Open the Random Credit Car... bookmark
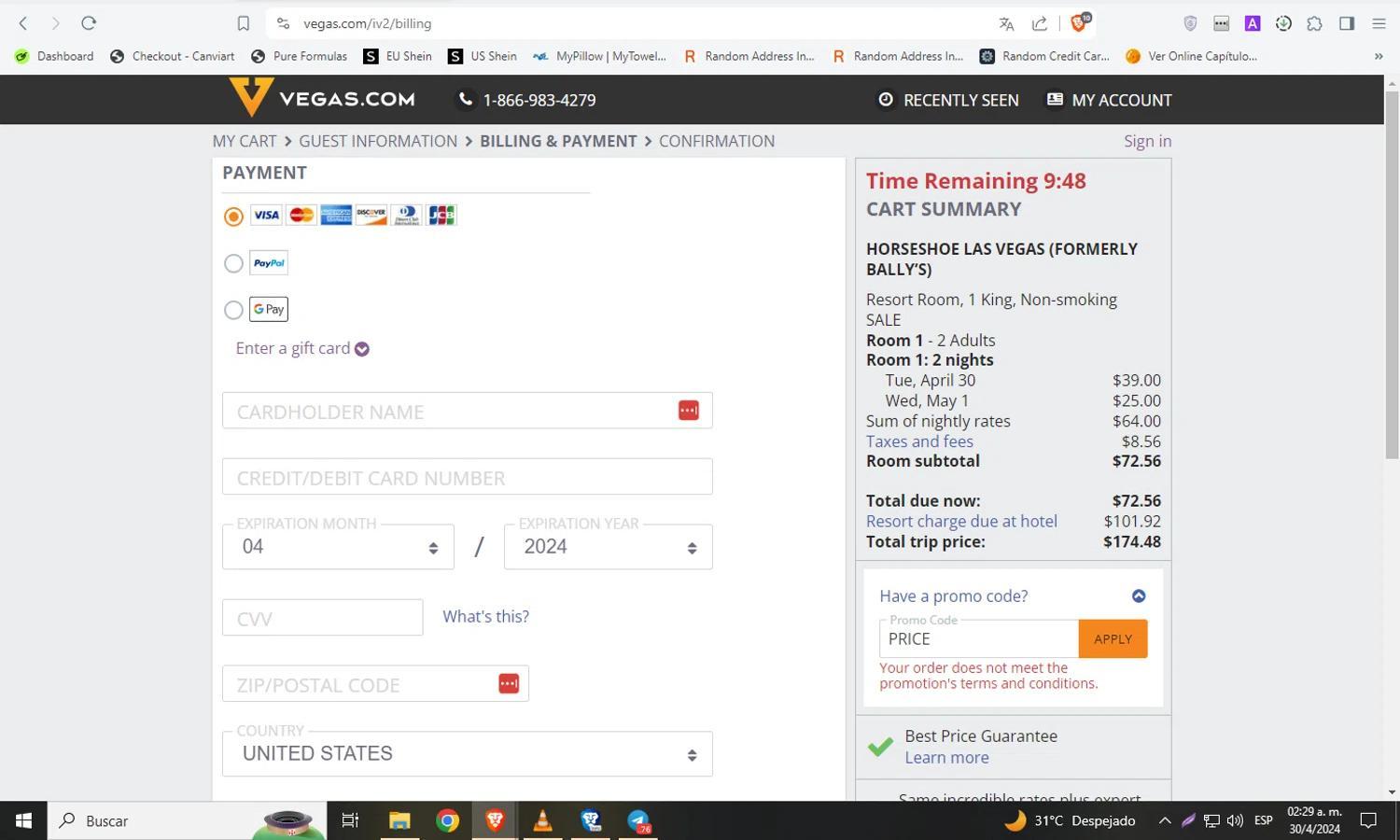The height and width of the screenshot is (840, 1400). [x=1044, y=56]
